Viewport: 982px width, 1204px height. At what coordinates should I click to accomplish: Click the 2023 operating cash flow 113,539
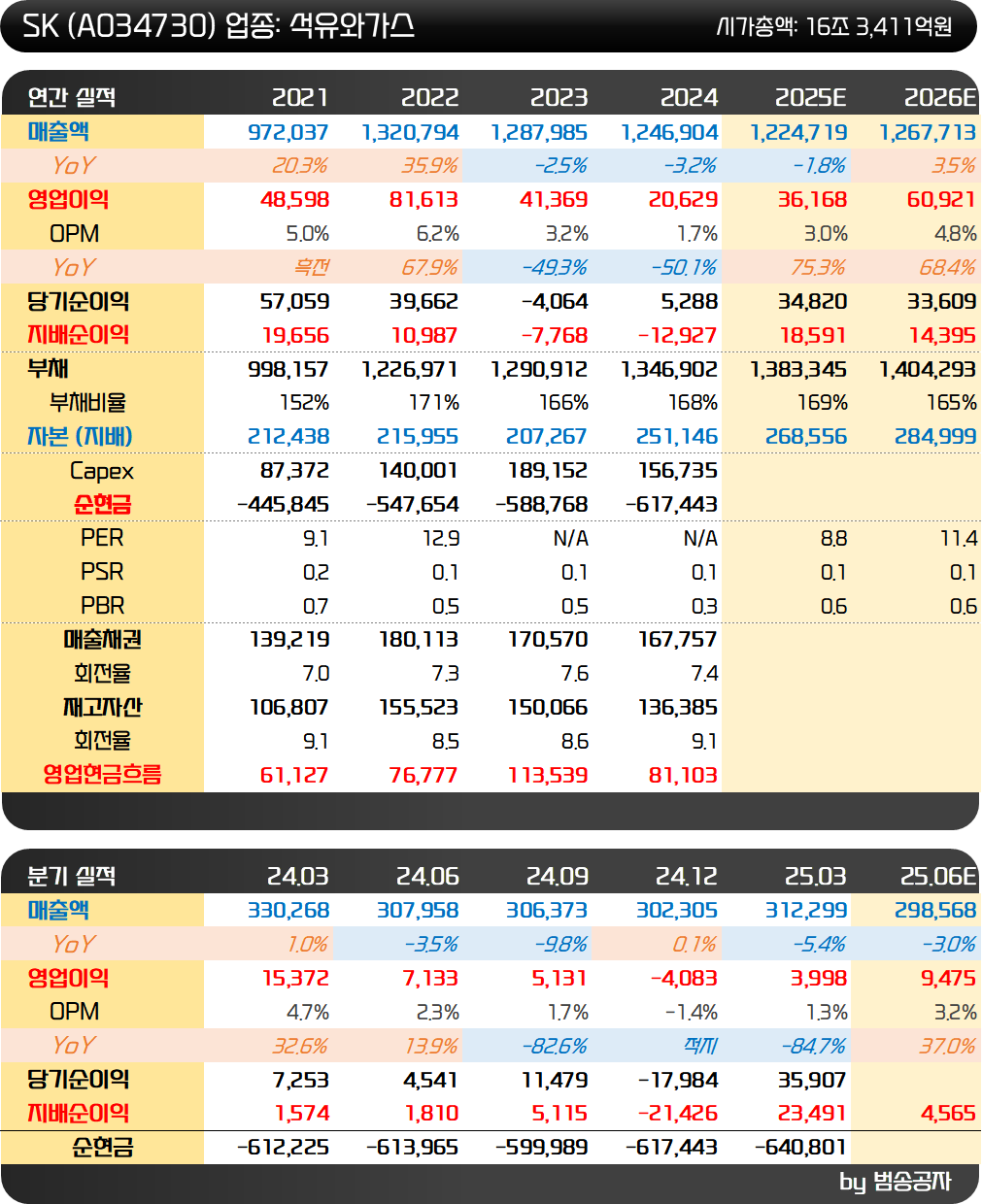coord(548,775)
